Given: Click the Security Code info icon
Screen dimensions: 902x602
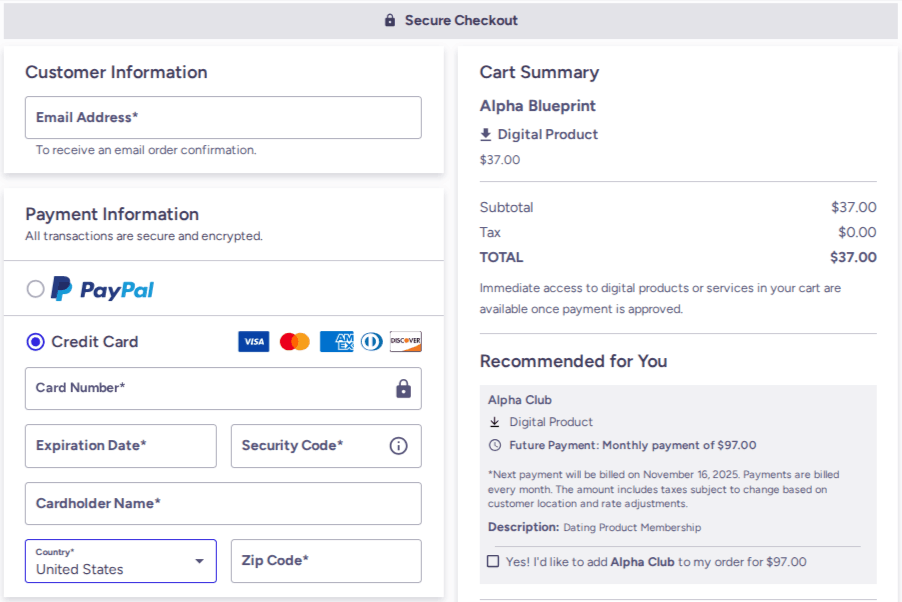Looking at the screenshot, I should pos(398,446).
